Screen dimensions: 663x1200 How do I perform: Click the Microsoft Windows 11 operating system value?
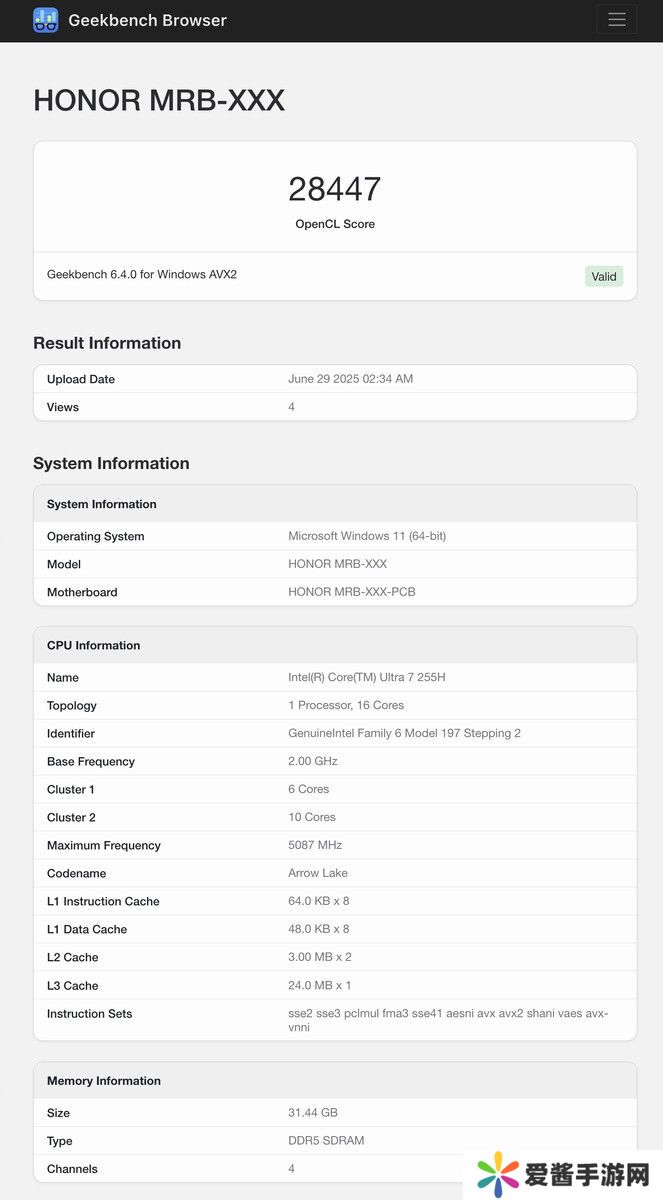[367, 536]
